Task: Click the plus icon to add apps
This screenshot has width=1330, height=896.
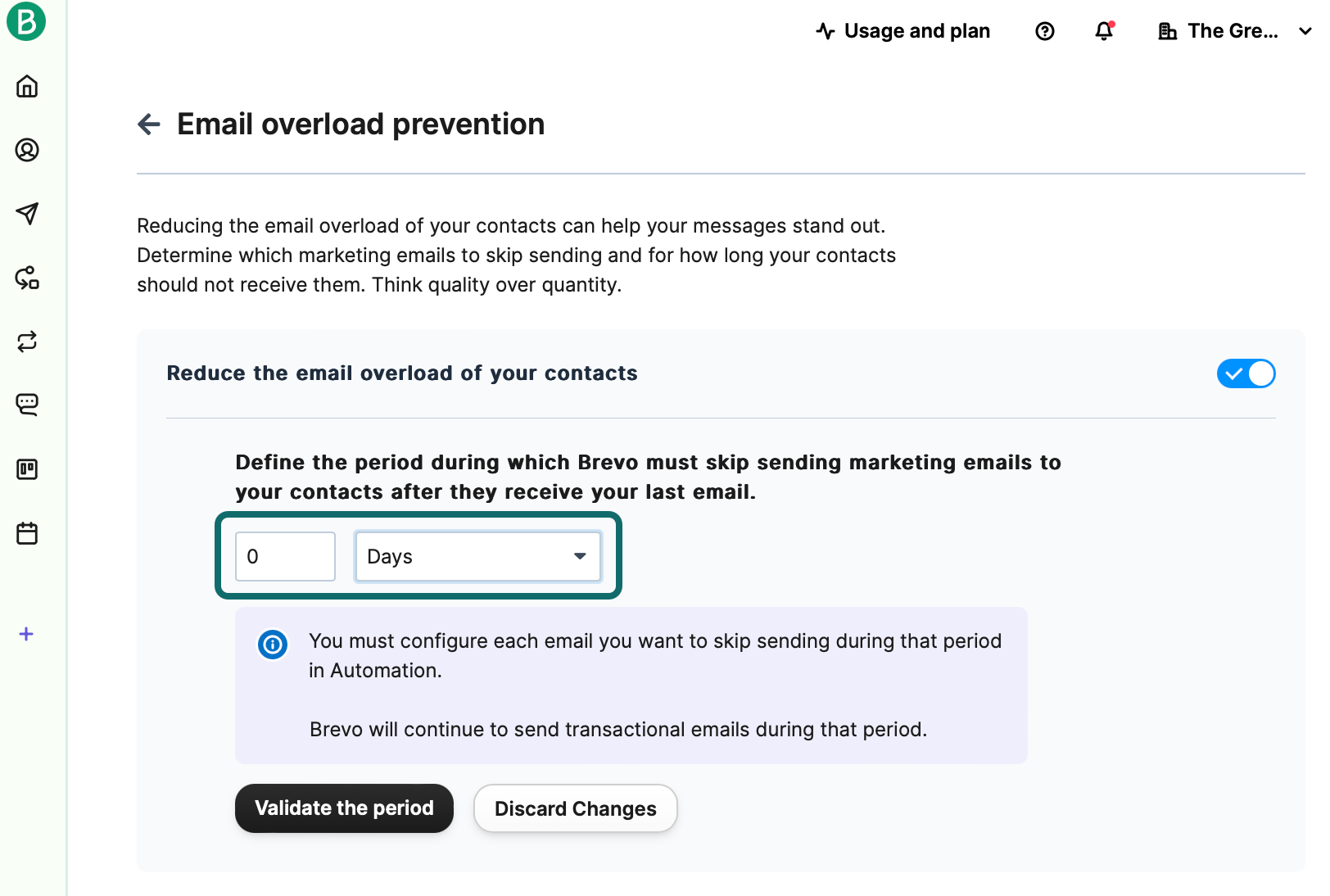Action: [x=26, y=634]
